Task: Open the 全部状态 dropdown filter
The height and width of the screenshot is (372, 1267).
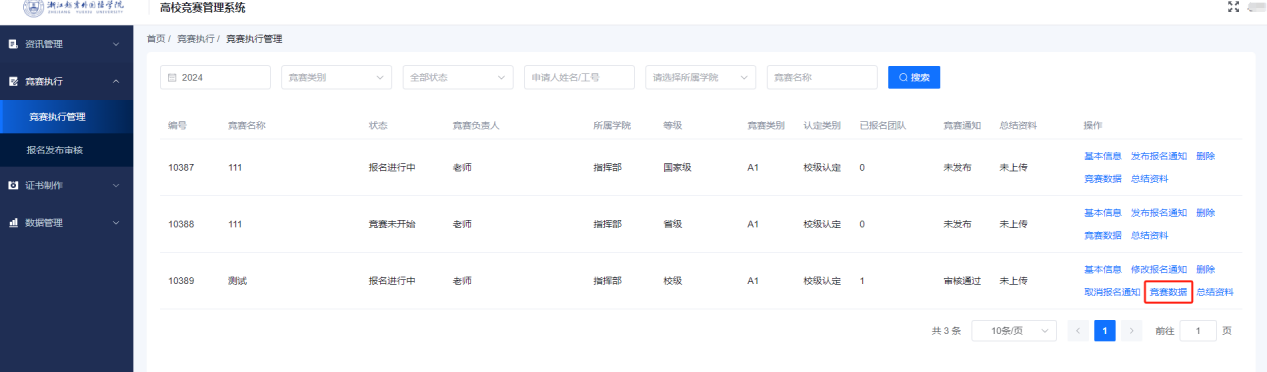Action: [x=457, y=77]
